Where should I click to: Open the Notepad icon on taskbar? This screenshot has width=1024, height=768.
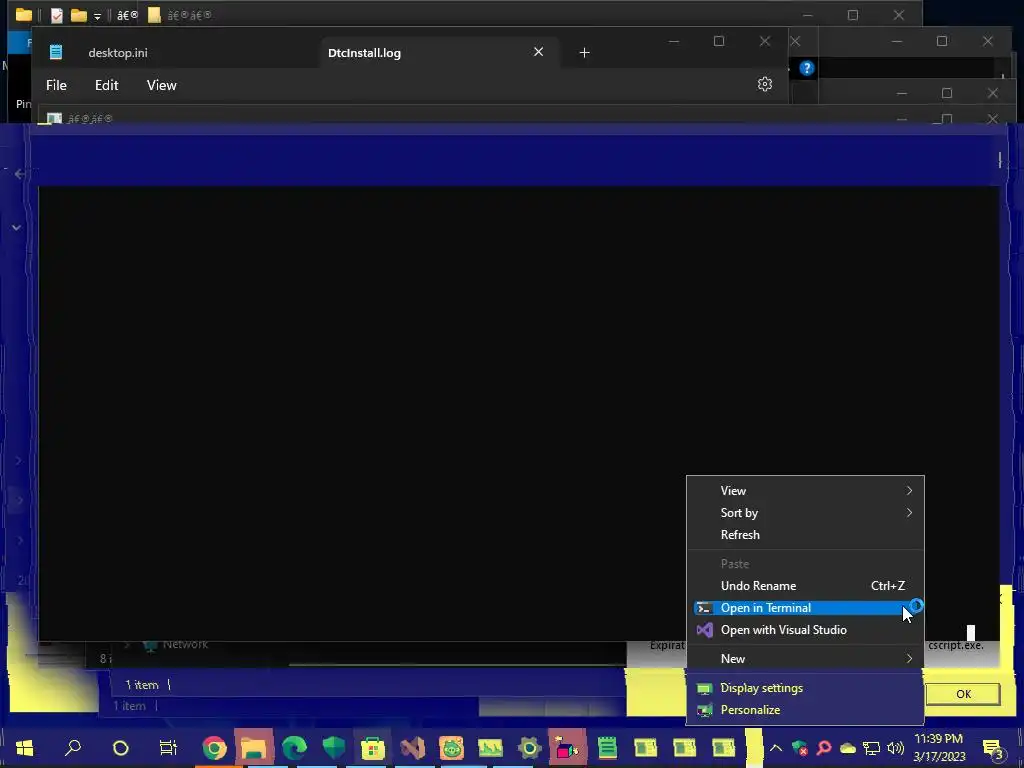[x=607, y=748]
